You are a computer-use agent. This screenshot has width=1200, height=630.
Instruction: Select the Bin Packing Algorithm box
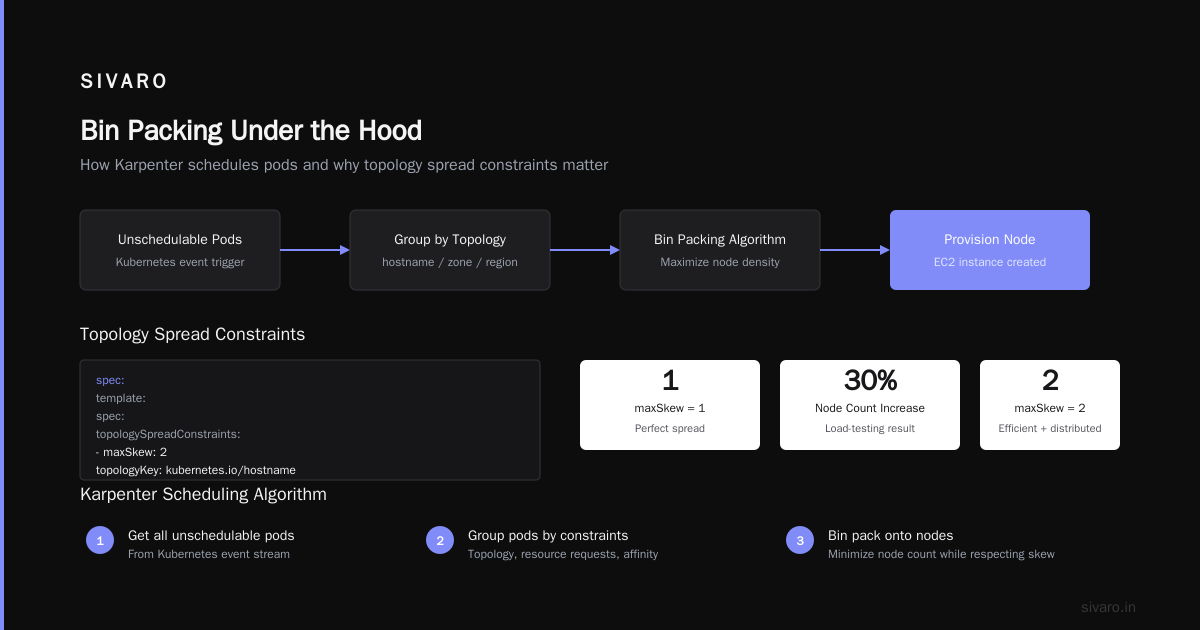(x=720, y=250)
